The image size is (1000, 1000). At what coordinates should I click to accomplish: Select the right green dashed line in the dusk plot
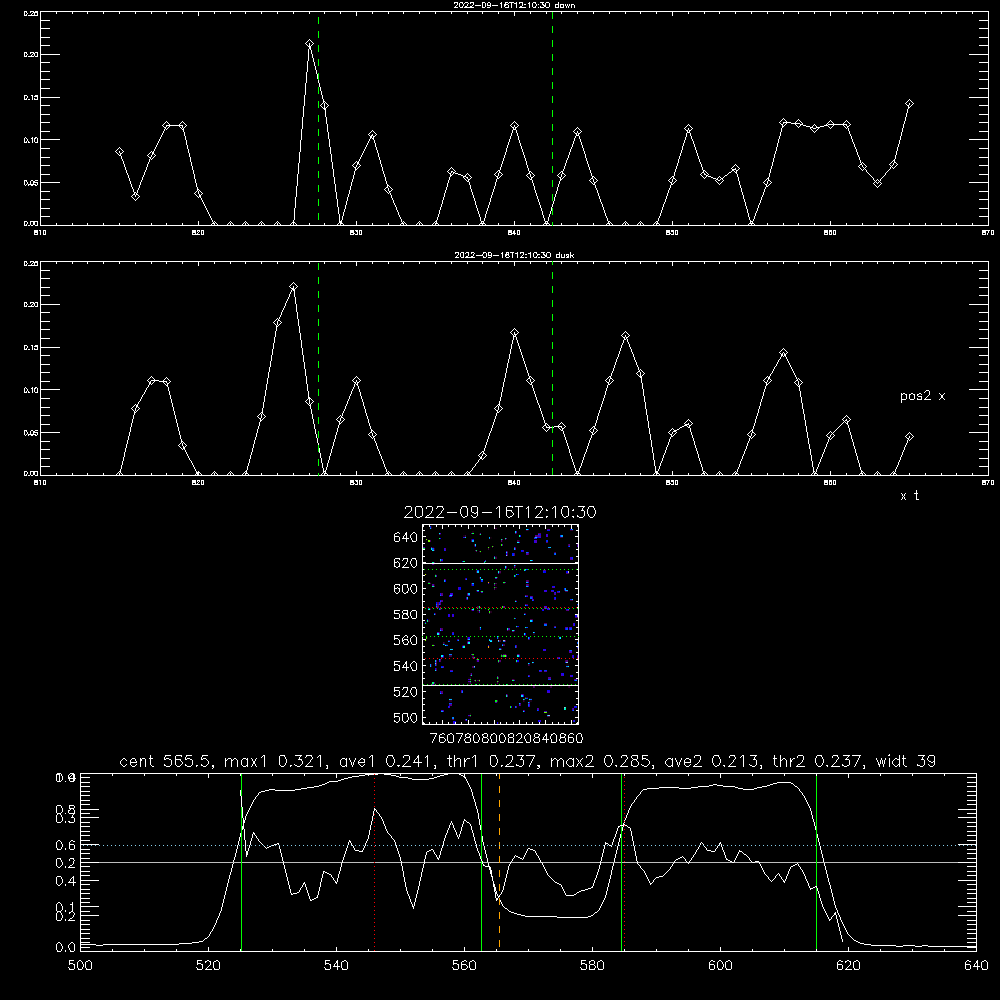tap(552, 369)
